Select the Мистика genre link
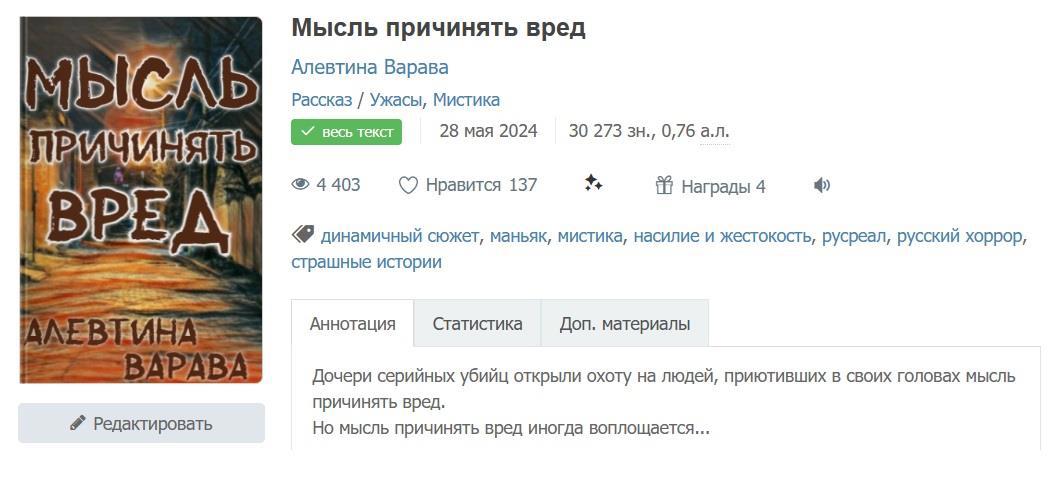 466,100
